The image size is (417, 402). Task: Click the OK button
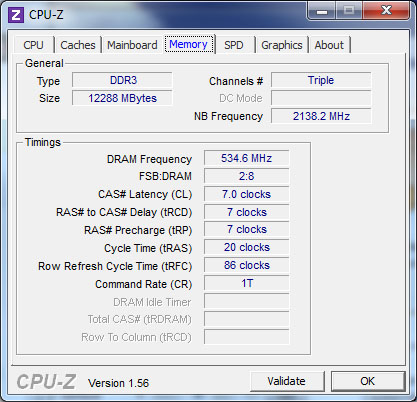click(x=368, y=381)
